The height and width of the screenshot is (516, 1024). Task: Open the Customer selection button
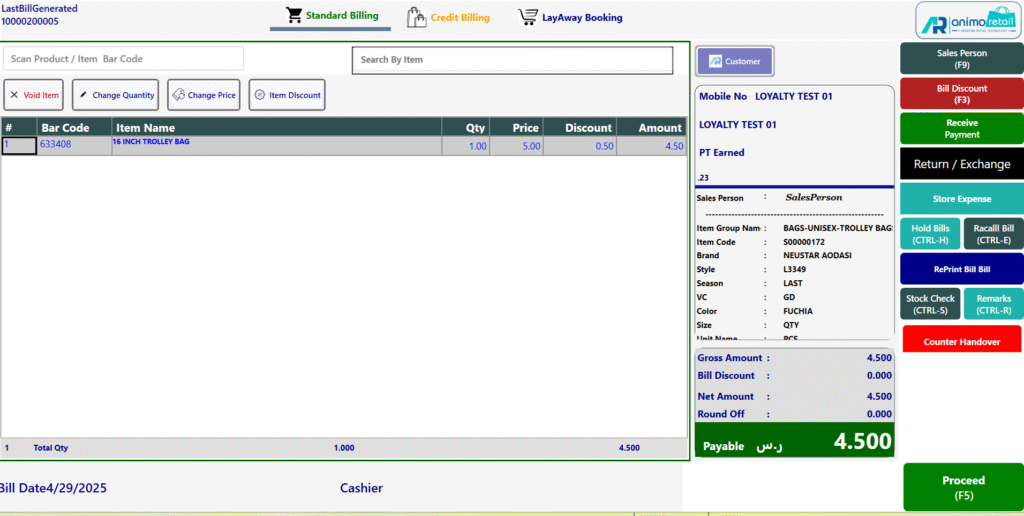[734, 61]
